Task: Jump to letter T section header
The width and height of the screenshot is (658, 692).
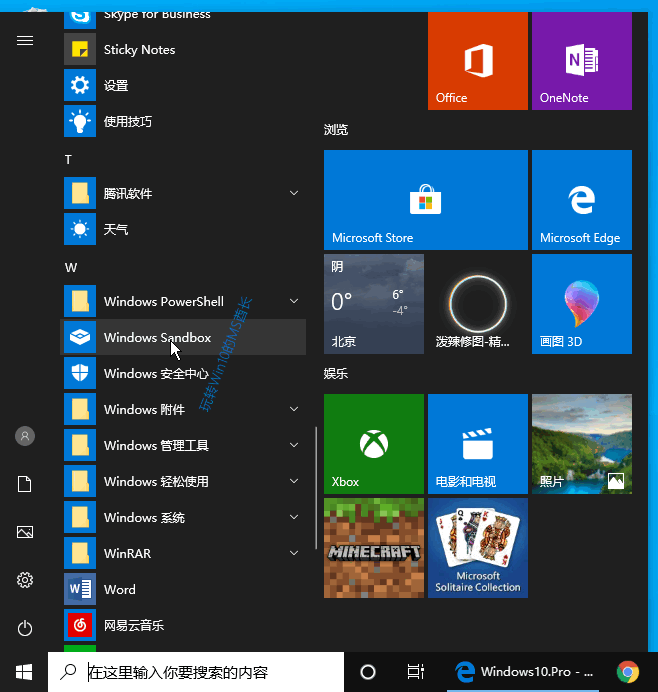Action: [68, 159]
